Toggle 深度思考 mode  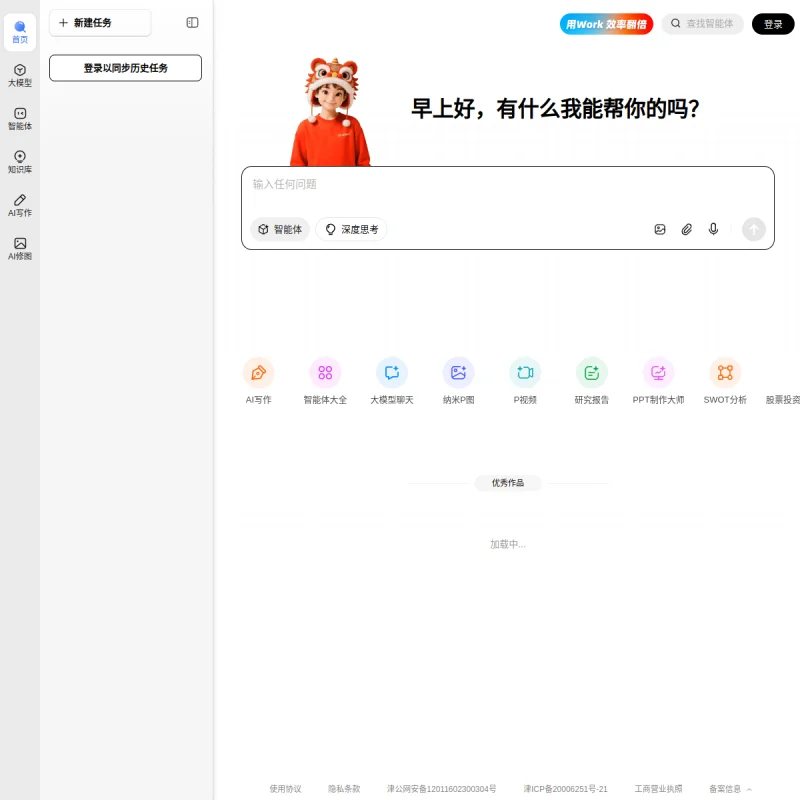click(x=352, y=230)
